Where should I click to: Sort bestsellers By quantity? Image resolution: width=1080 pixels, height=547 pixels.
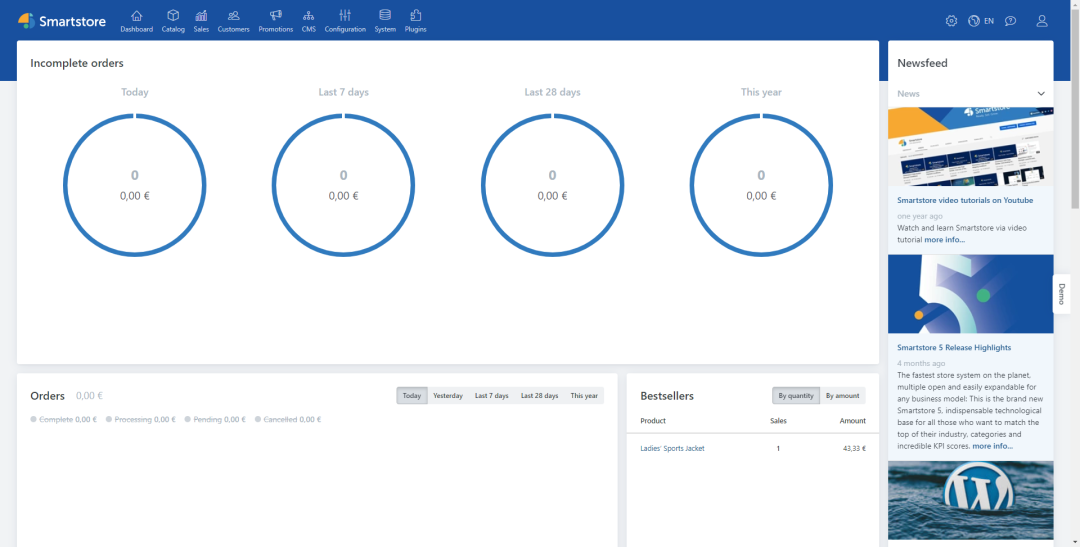pos(796,395)
